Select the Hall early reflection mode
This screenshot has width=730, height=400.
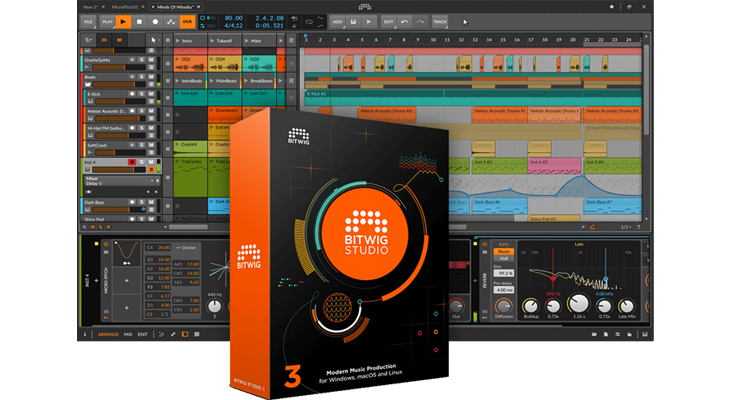coord(503,258)
